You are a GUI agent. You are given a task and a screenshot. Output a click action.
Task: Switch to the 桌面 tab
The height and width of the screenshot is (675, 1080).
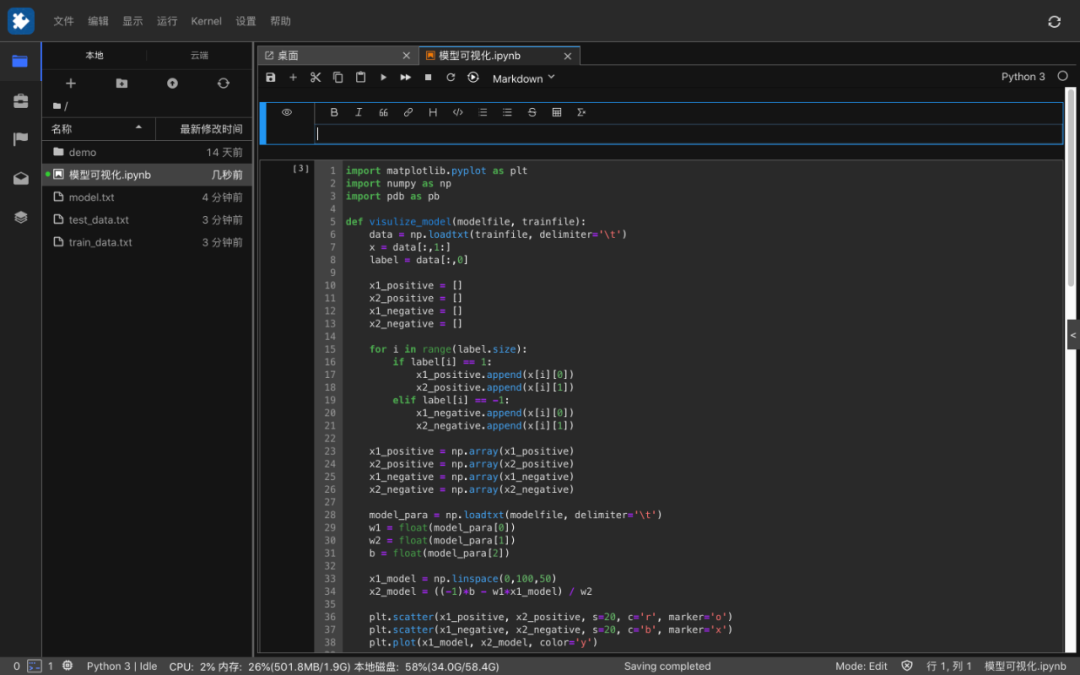pos(288,56)
